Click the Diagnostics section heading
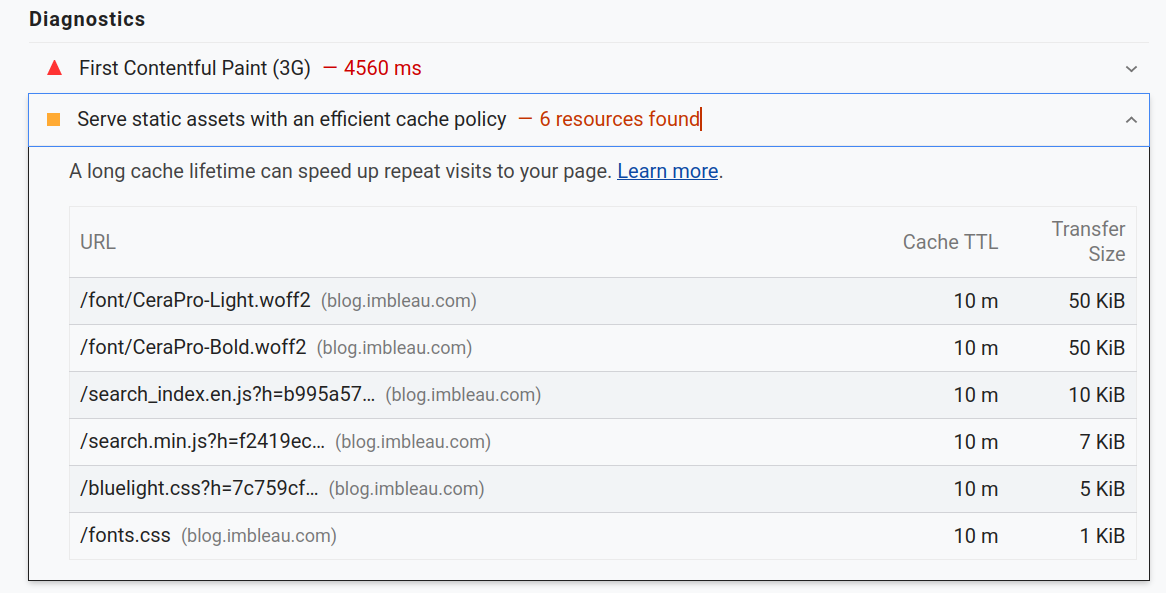 click(87, 19)
